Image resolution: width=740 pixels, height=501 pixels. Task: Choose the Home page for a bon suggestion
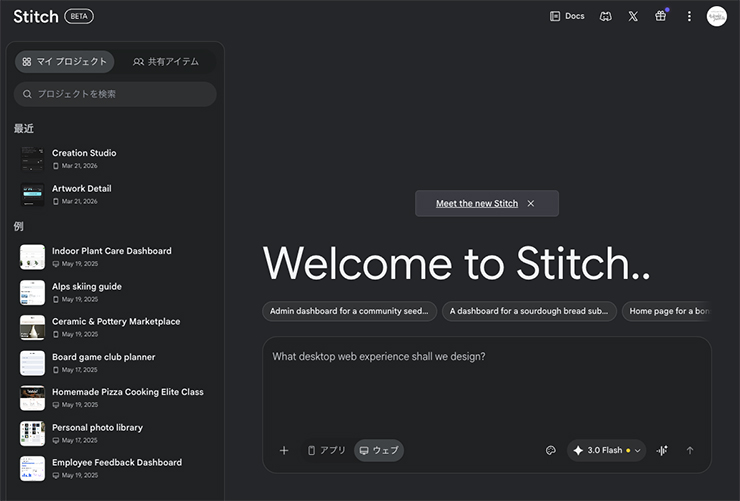[x=667, y=311]
